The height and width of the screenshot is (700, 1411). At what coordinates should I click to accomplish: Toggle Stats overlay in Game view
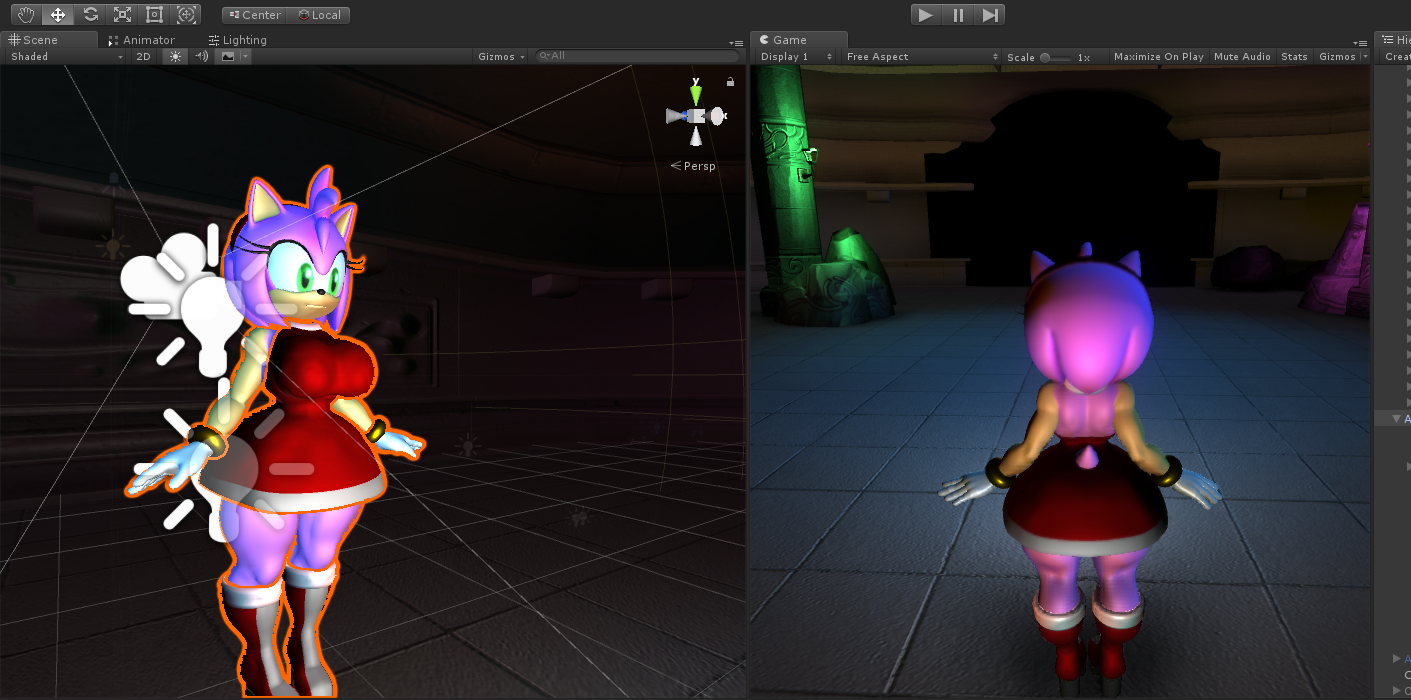pos(1294,57)
